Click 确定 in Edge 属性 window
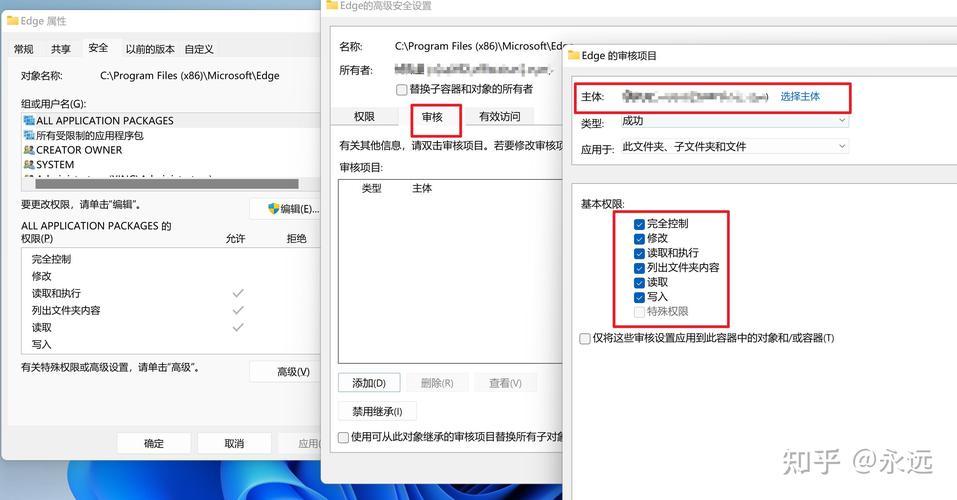This screenshot has width=957, height=500. coord(154,443)
